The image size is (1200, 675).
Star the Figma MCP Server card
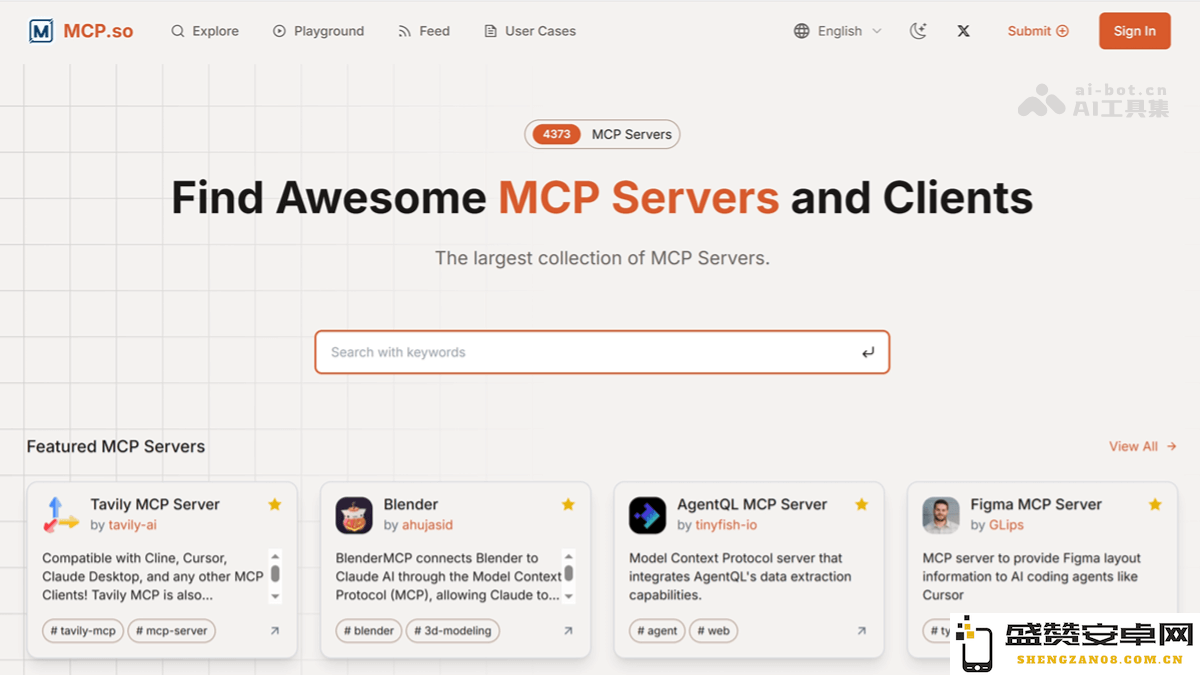point(1155,505)
